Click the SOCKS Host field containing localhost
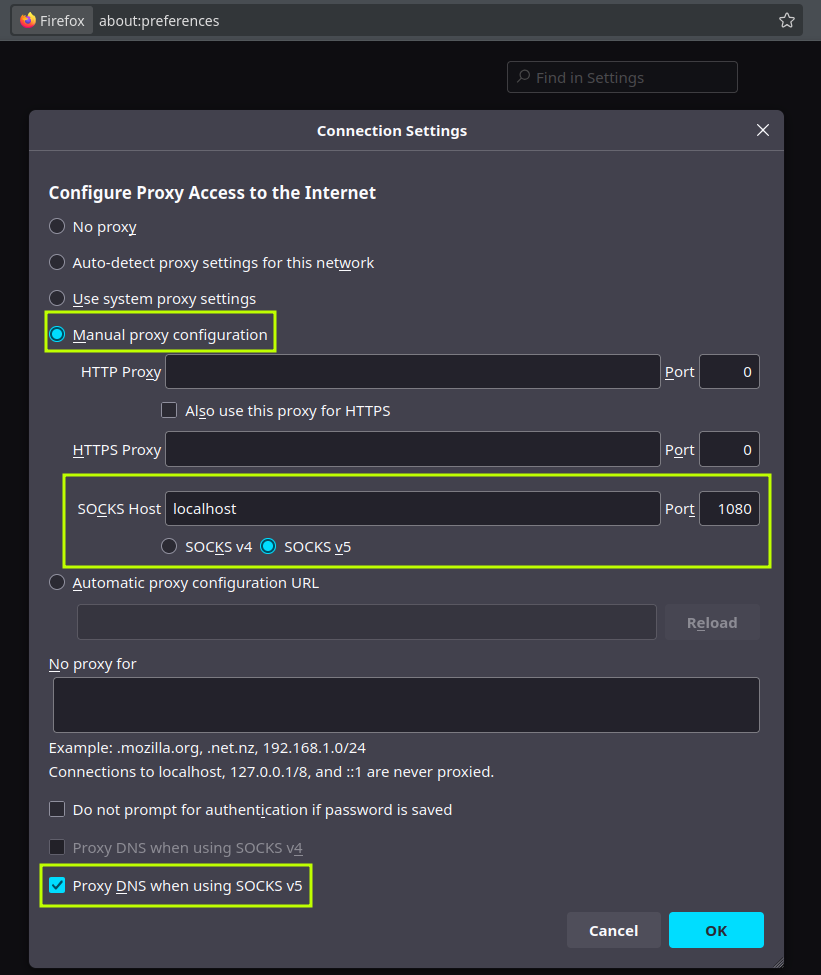The width and height of the screenshot is (821, 975). [x=412, y=508]
